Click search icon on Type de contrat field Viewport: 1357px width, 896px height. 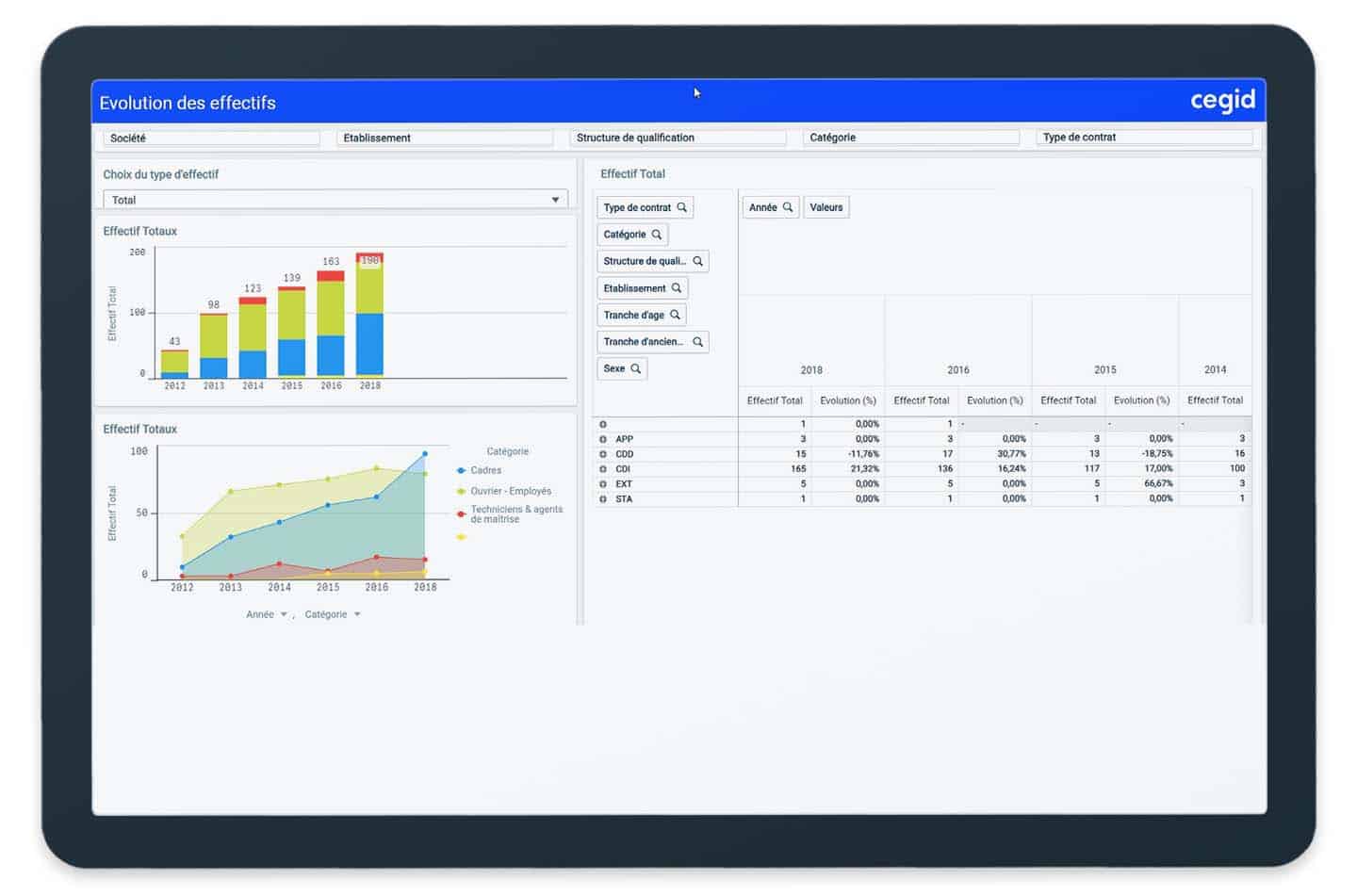pos(681,207)
